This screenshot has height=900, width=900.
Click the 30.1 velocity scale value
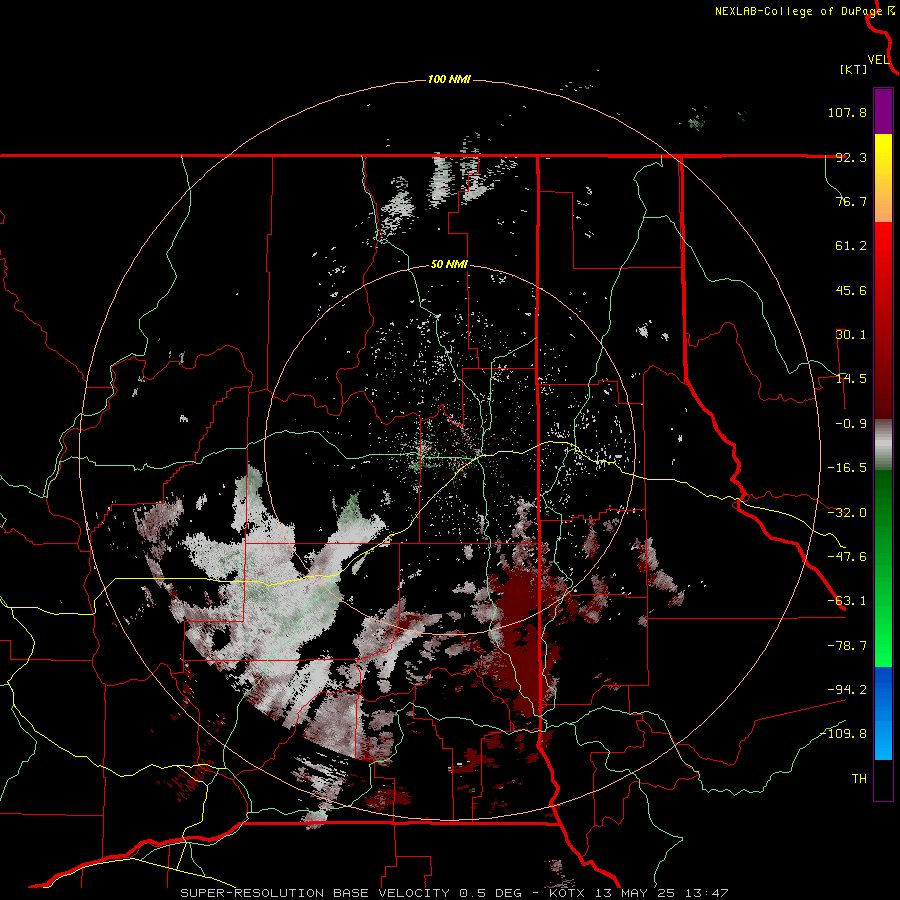(851, 335)
